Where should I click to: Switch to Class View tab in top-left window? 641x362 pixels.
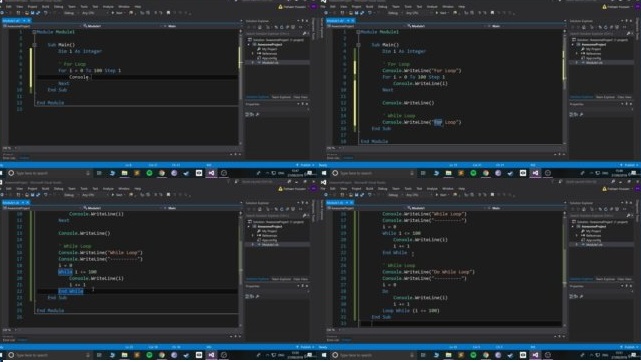pos(300,97)
